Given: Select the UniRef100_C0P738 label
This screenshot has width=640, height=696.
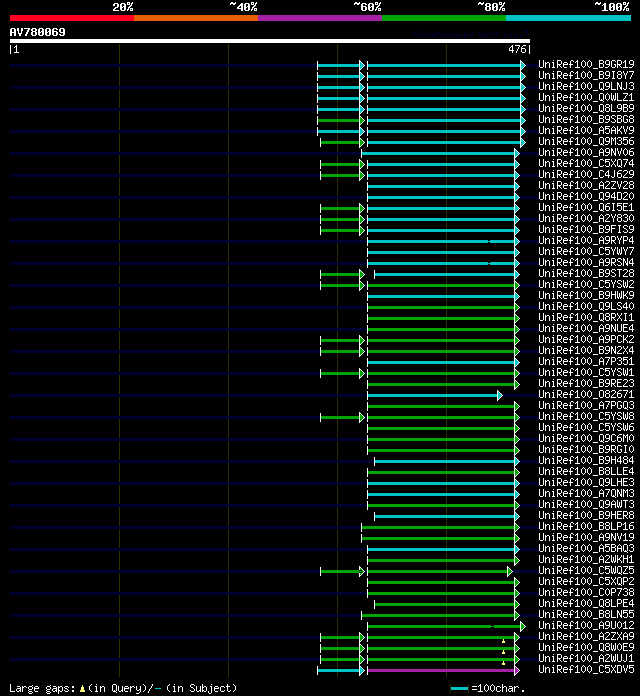Looking at the screenshot, I should pyautogui.click(x=586, y=593).
